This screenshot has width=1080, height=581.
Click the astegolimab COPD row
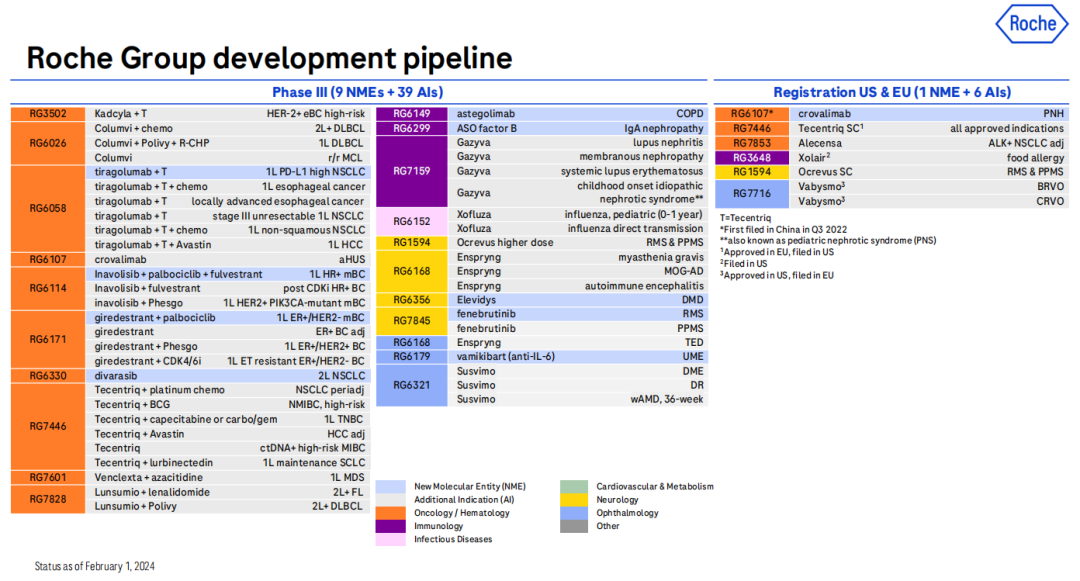click(578, 114)
